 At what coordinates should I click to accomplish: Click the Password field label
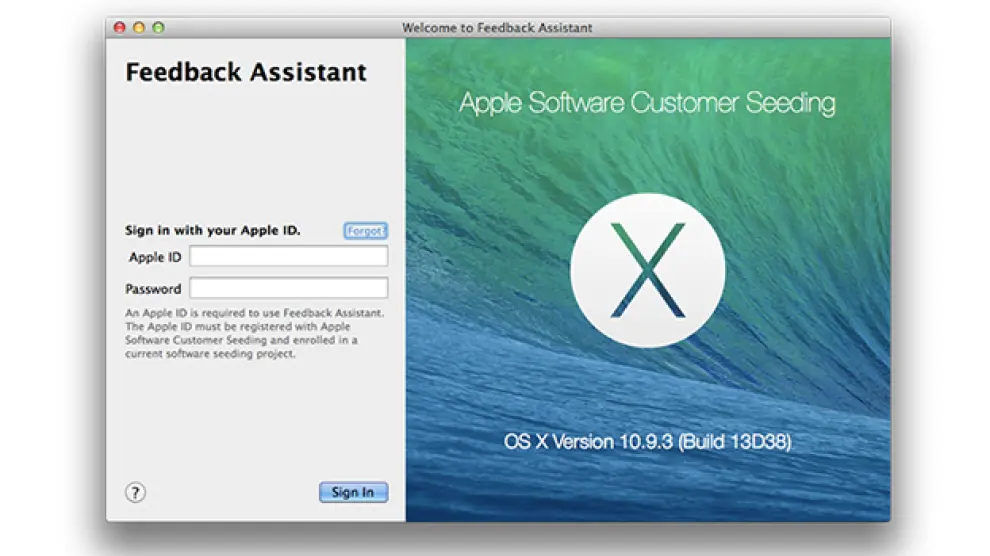coord(153,290)
